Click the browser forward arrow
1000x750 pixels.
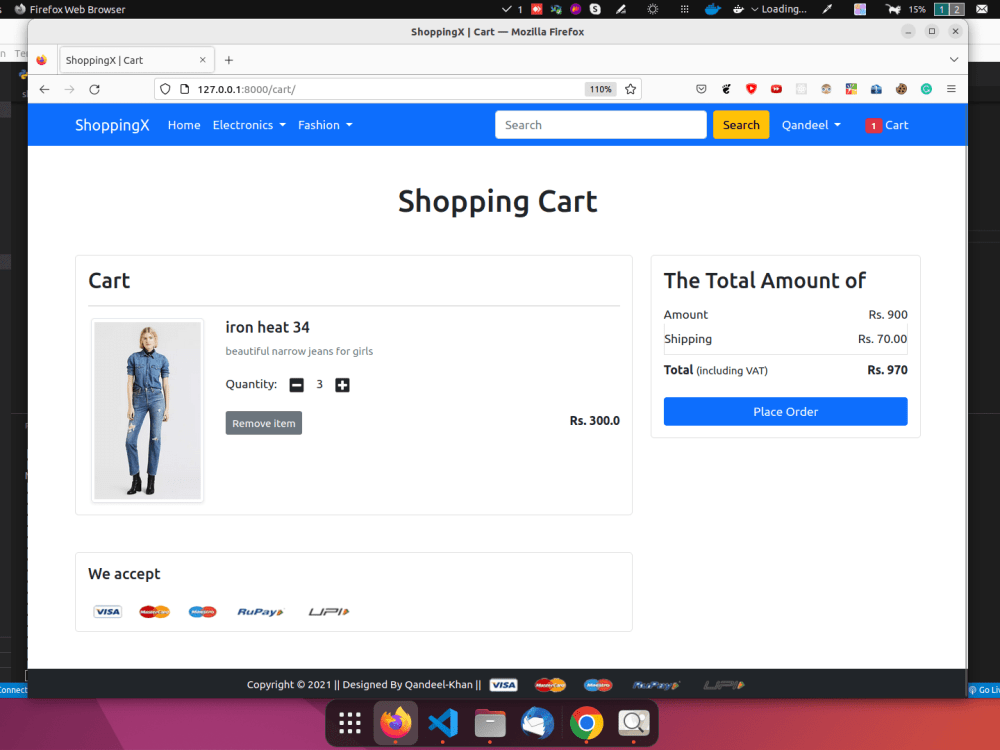(70, 89)
